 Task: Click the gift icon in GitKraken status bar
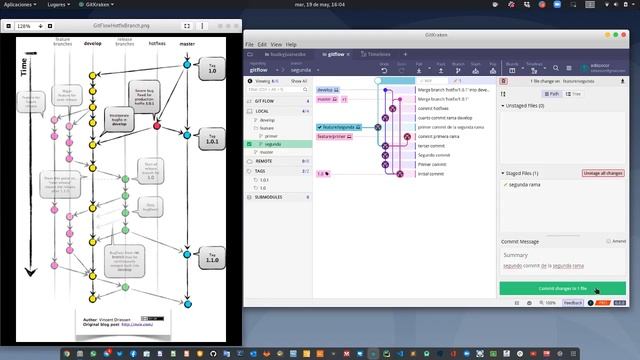pos(529,303)
